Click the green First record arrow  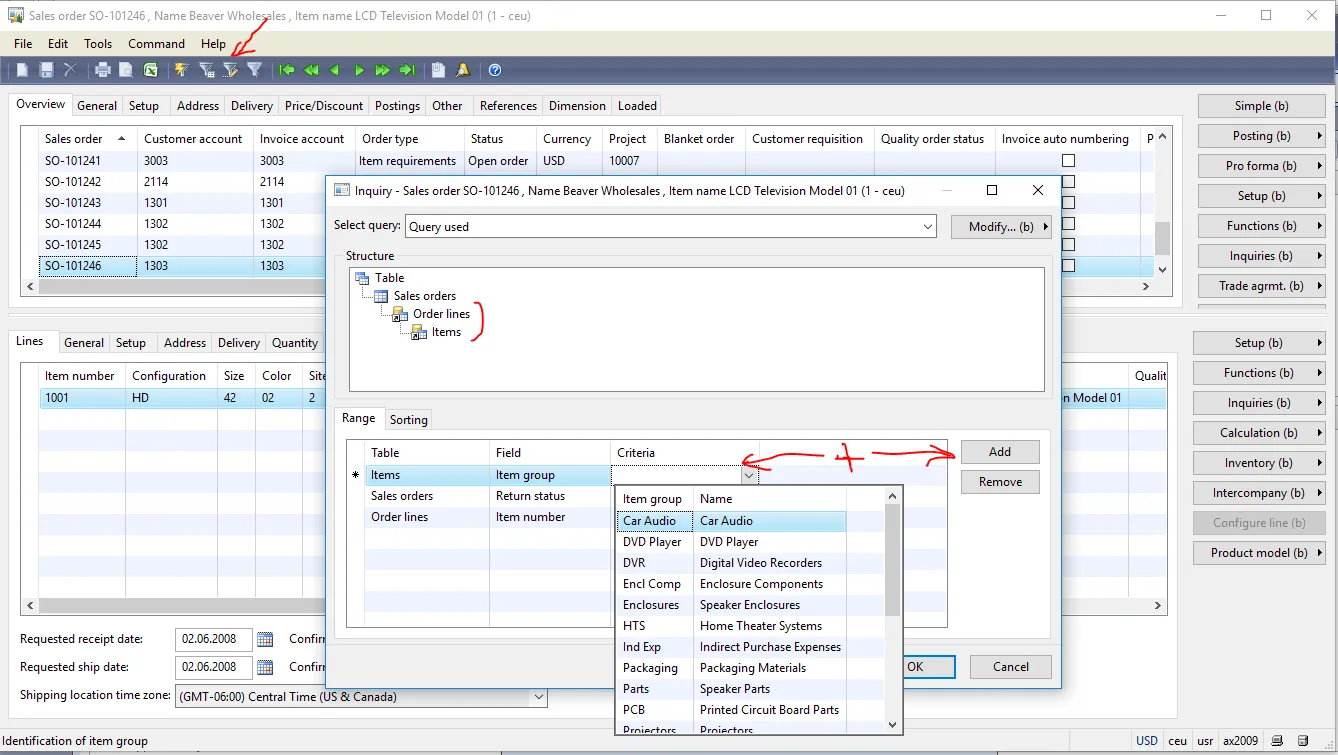(287, 70)
